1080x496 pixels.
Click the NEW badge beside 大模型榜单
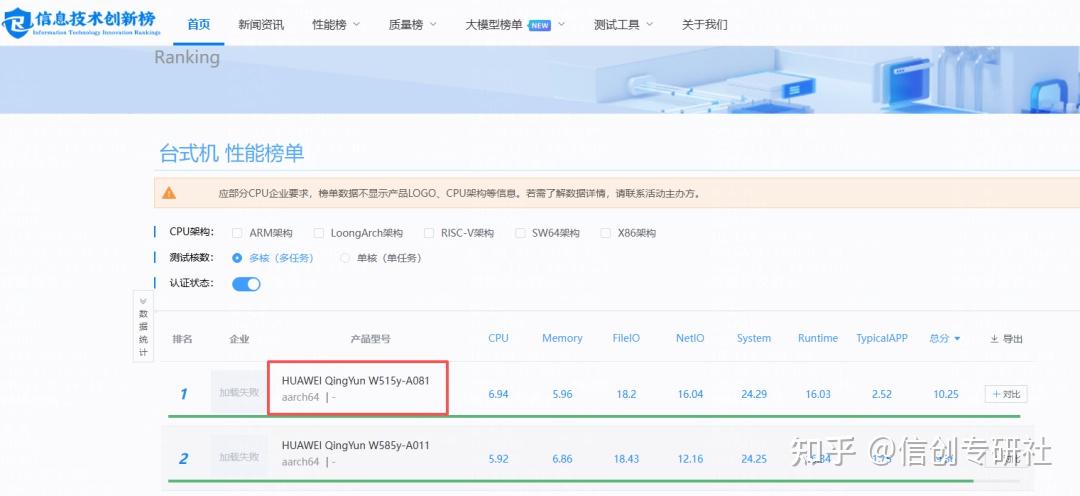tap(539, 25)
